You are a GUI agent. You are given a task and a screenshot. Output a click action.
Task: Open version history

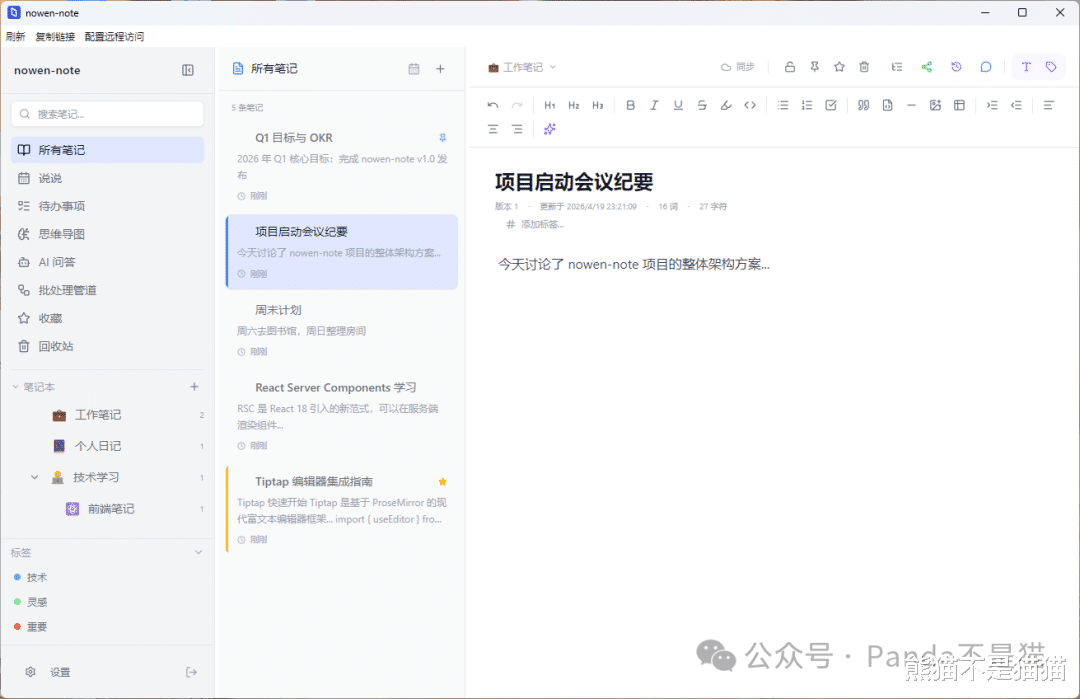point(956,67)
